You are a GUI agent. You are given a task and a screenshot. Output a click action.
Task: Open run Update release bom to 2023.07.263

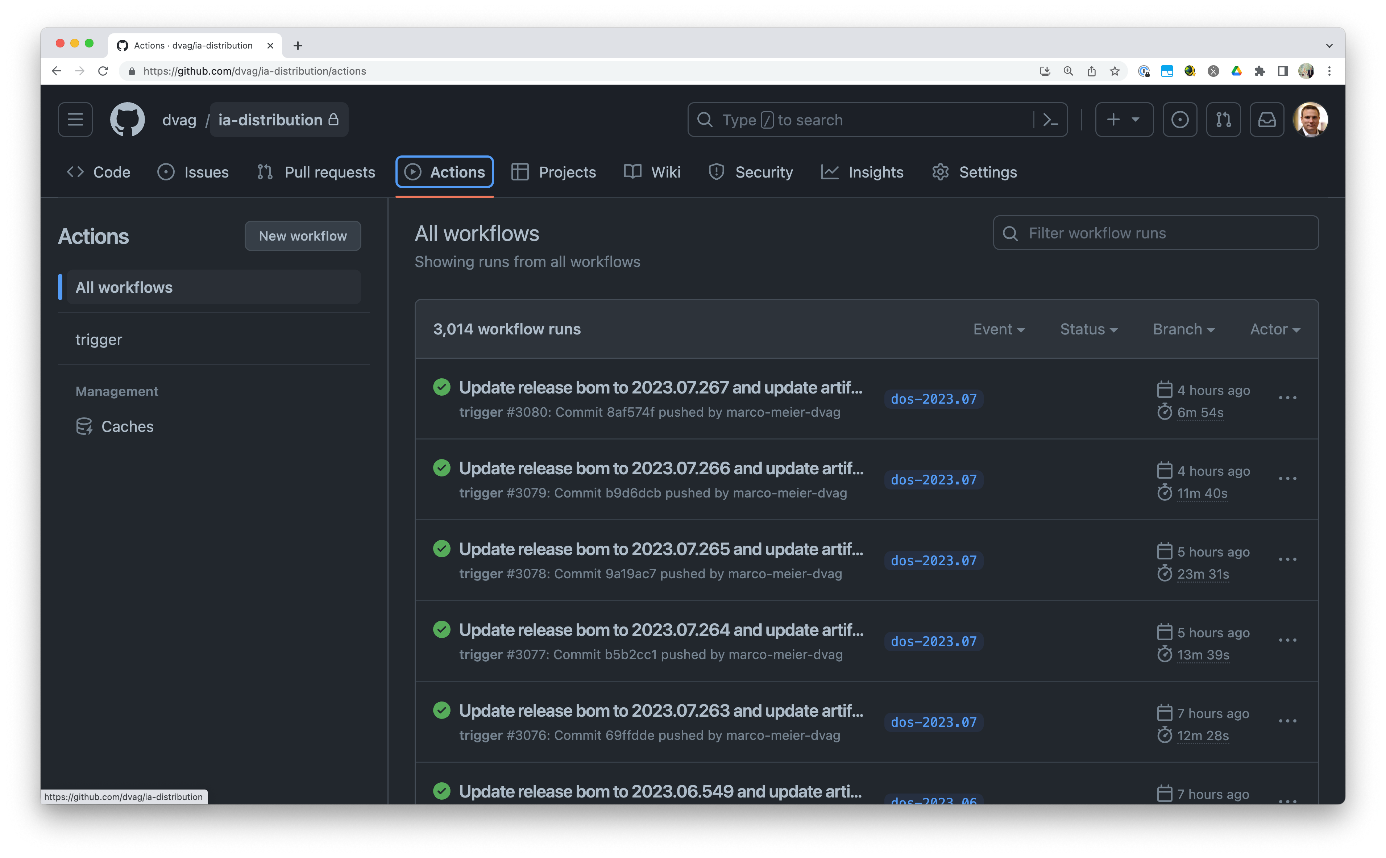pyautogui.click(x=660, y=711)
